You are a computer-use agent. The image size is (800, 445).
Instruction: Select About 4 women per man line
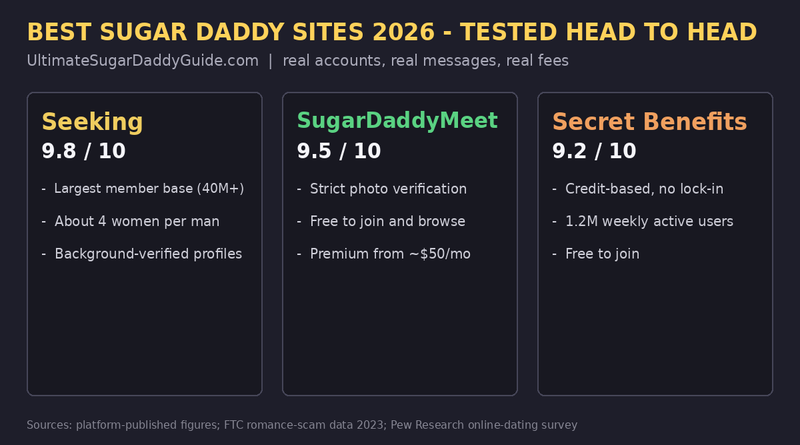pyautogui.click(x=137, y=221)
